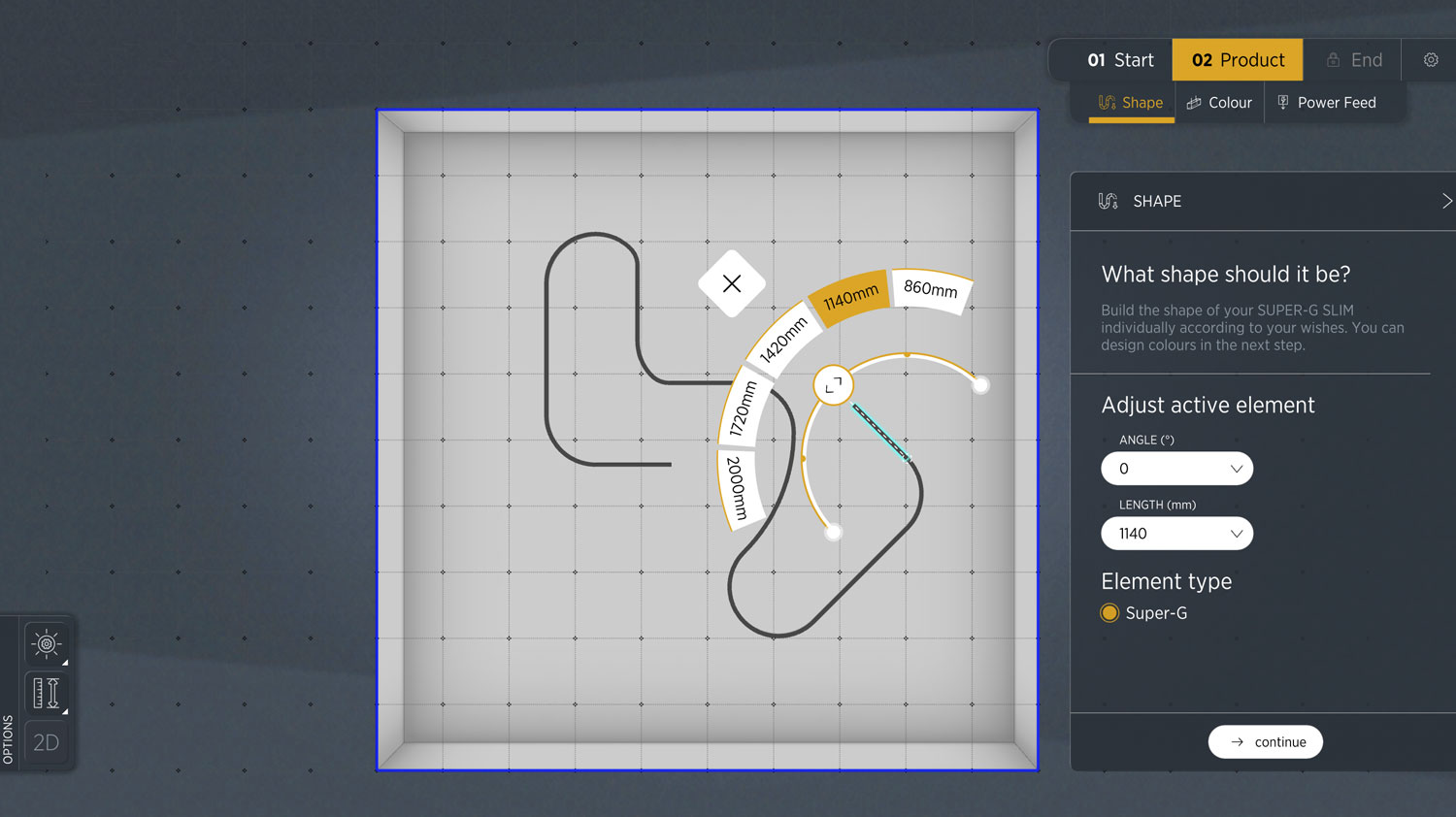Click the white endpoint circle of the active element
The width and height of the screenshot is (1456, 817).
point(980,385)
